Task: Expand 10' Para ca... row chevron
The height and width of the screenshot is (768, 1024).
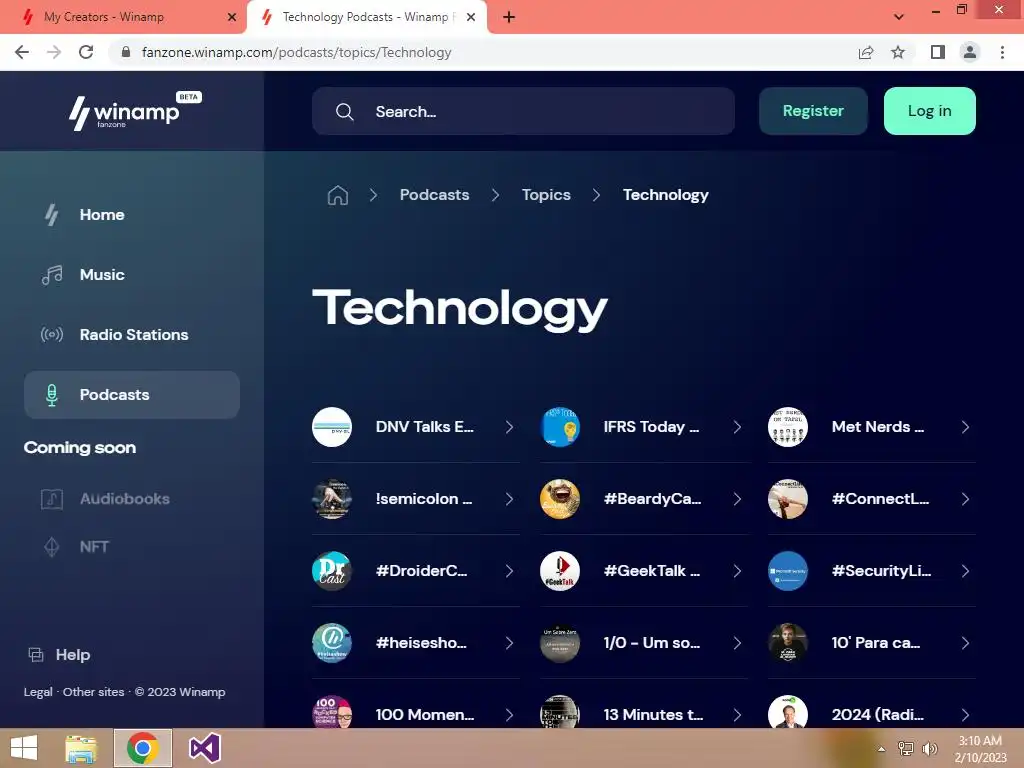Action: (965, 643)
